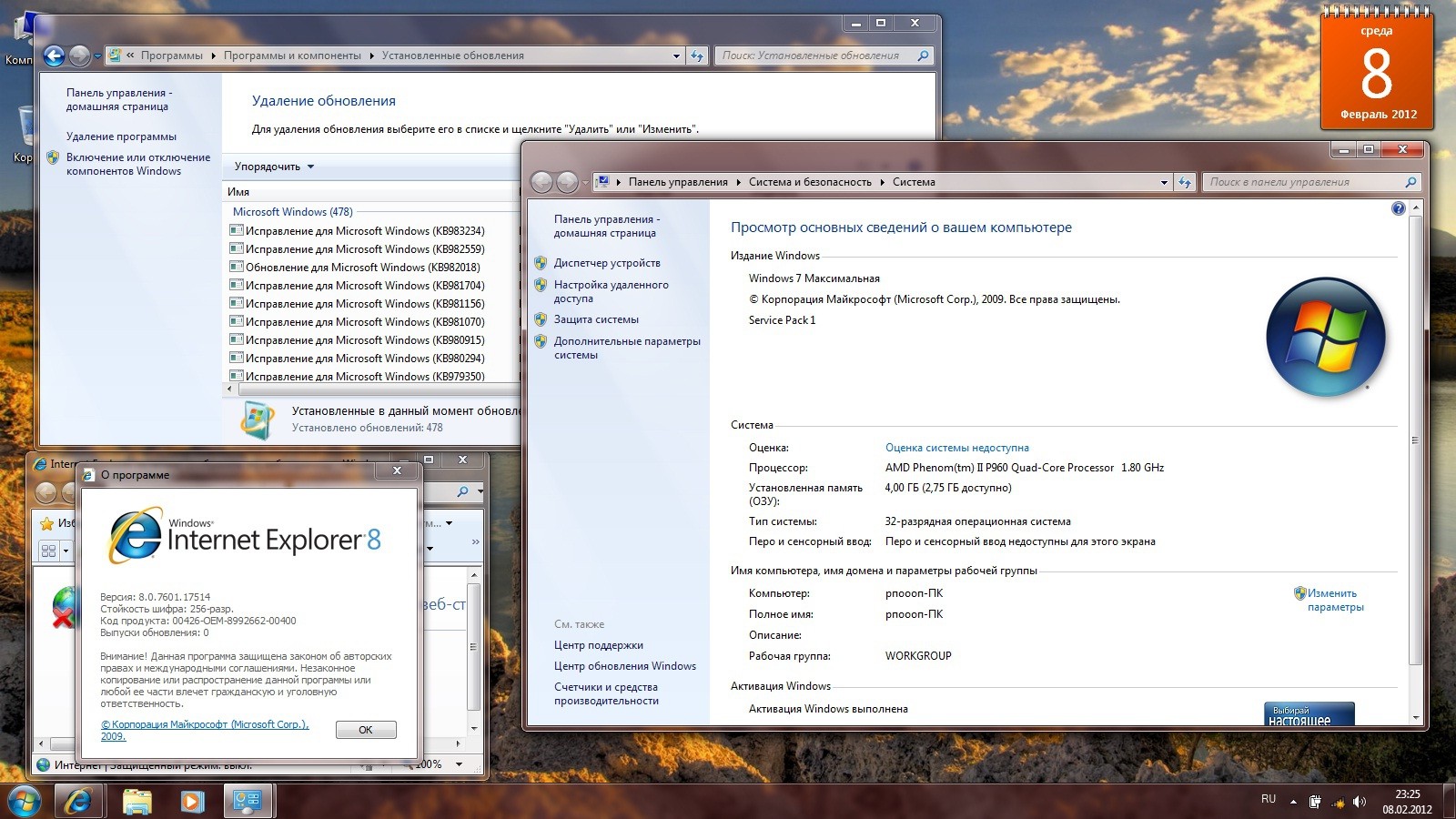This screenshot has width=1456, height=819.
Task: Click the RU language indicator
Action: click(x=1269, y=798)
